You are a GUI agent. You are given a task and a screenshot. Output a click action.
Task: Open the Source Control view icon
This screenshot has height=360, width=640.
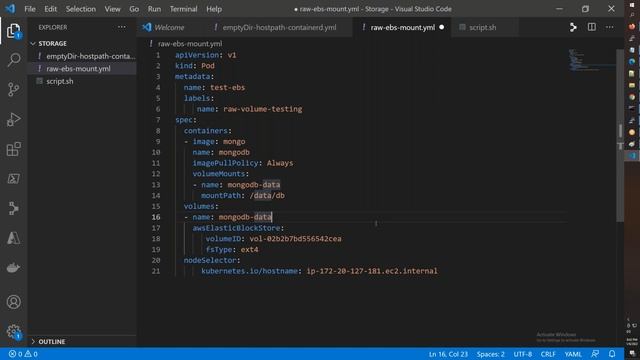pyautogui.click(x=13, y=89)
